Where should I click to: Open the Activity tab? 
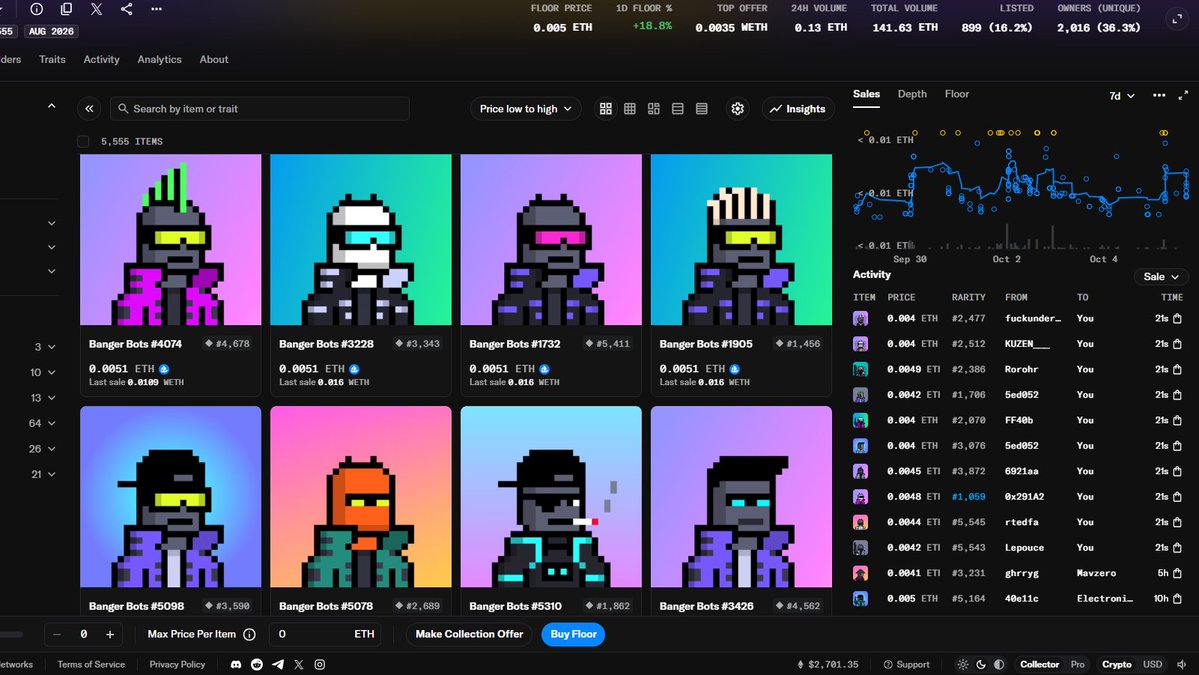[x=102, y=59]
